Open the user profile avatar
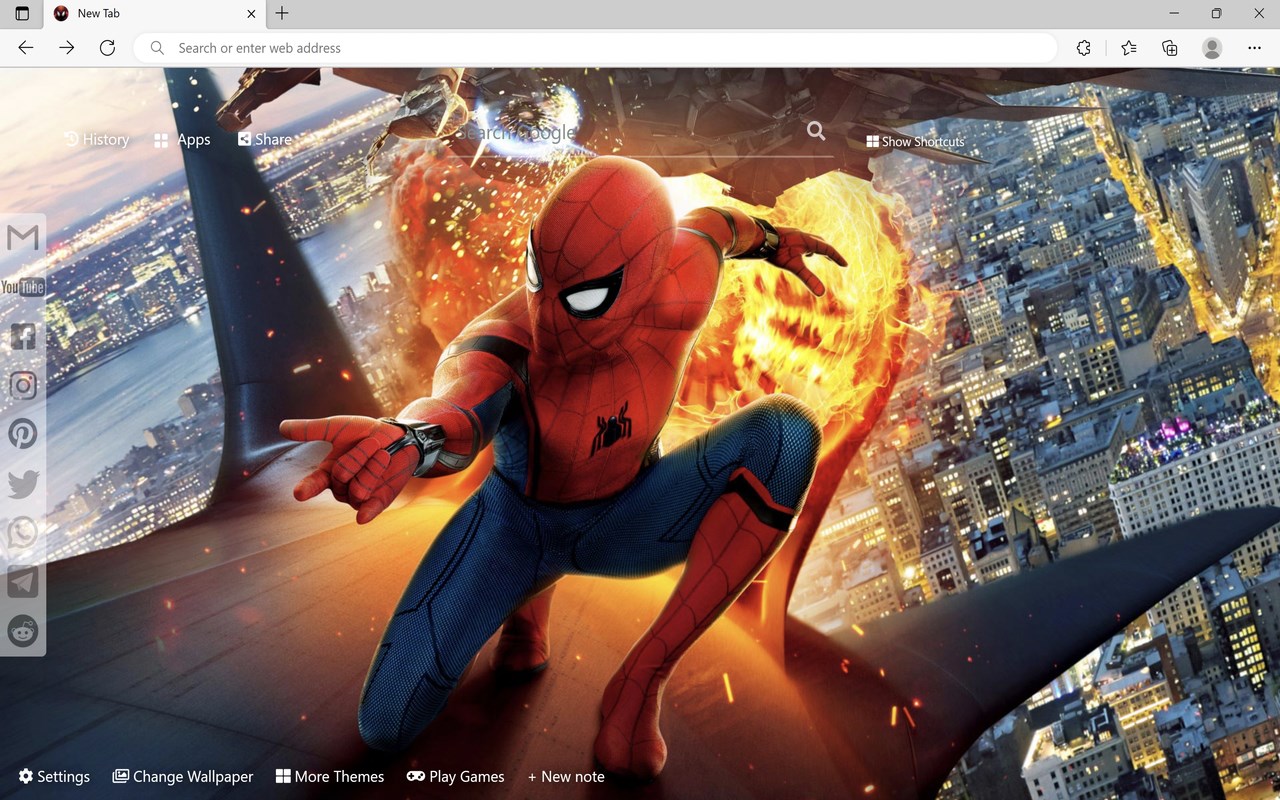The width and height of the screenshot is (1280, 800). pyautogui.click(x=1212, y=48)
